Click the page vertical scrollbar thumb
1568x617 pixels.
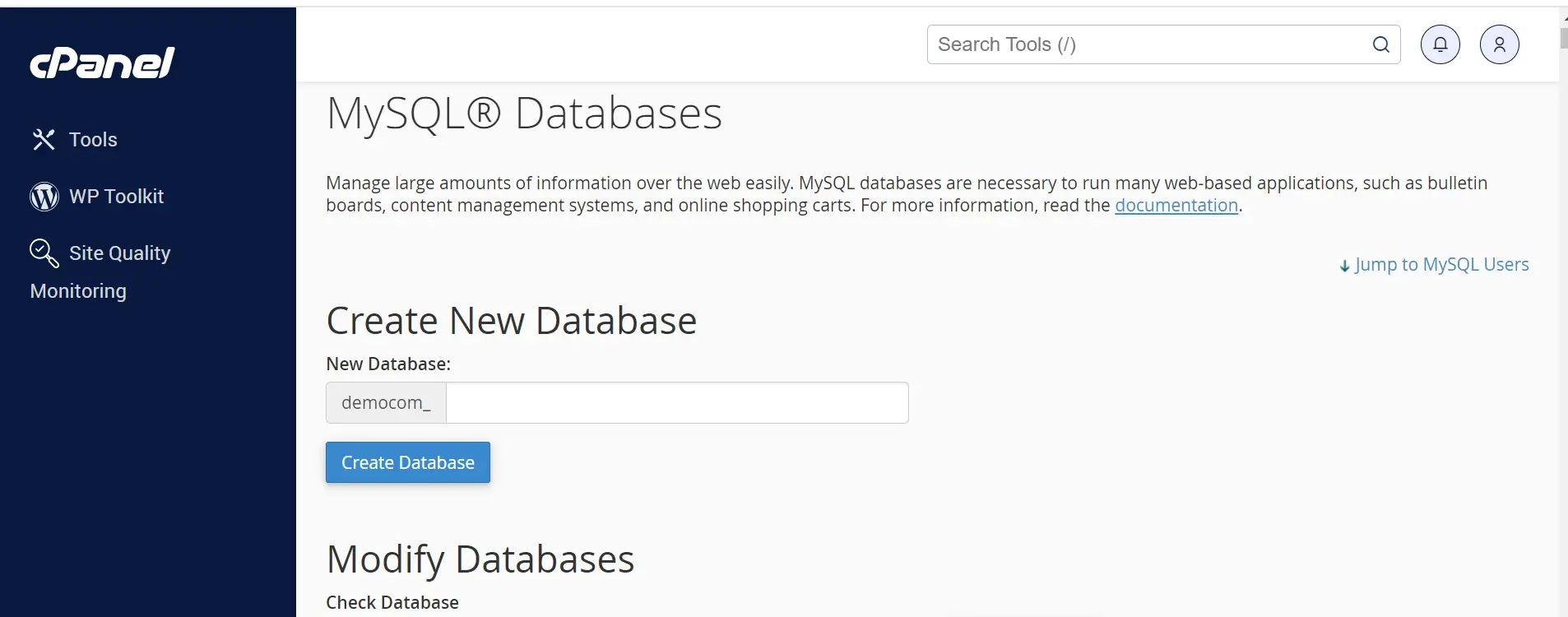pyautogui.click(x=1564, y=38)
